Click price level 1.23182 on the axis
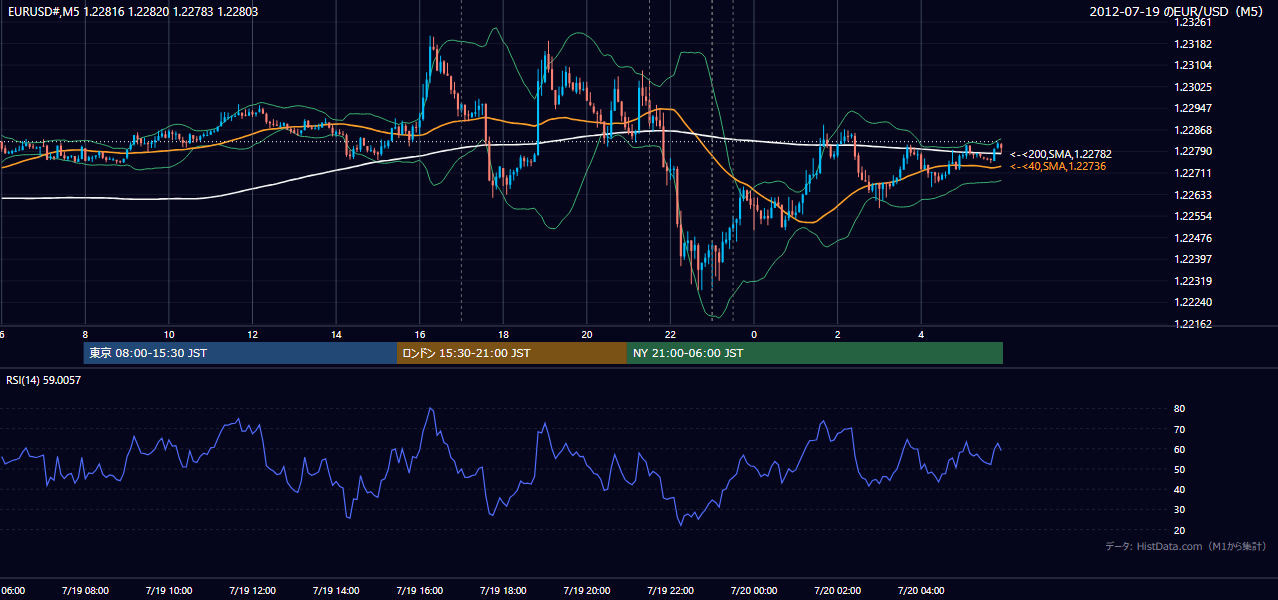 pos(1193,44)
